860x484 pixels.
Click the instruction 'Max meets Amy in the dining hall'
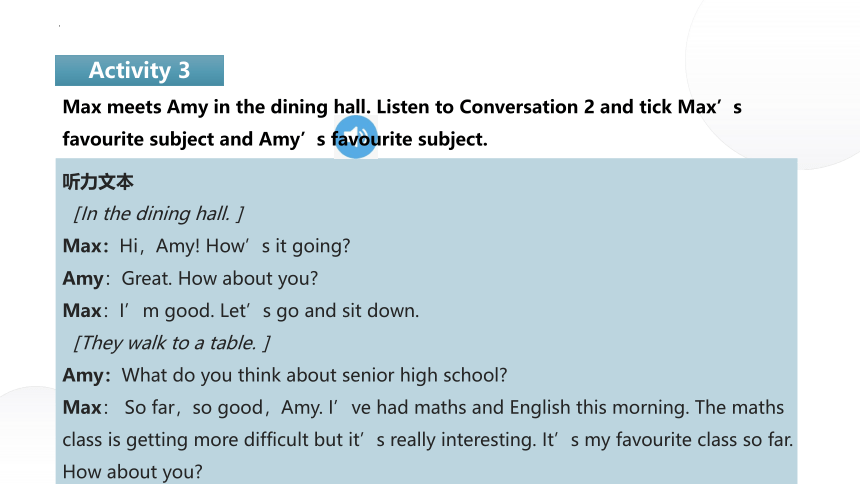(x=217, y=107)
